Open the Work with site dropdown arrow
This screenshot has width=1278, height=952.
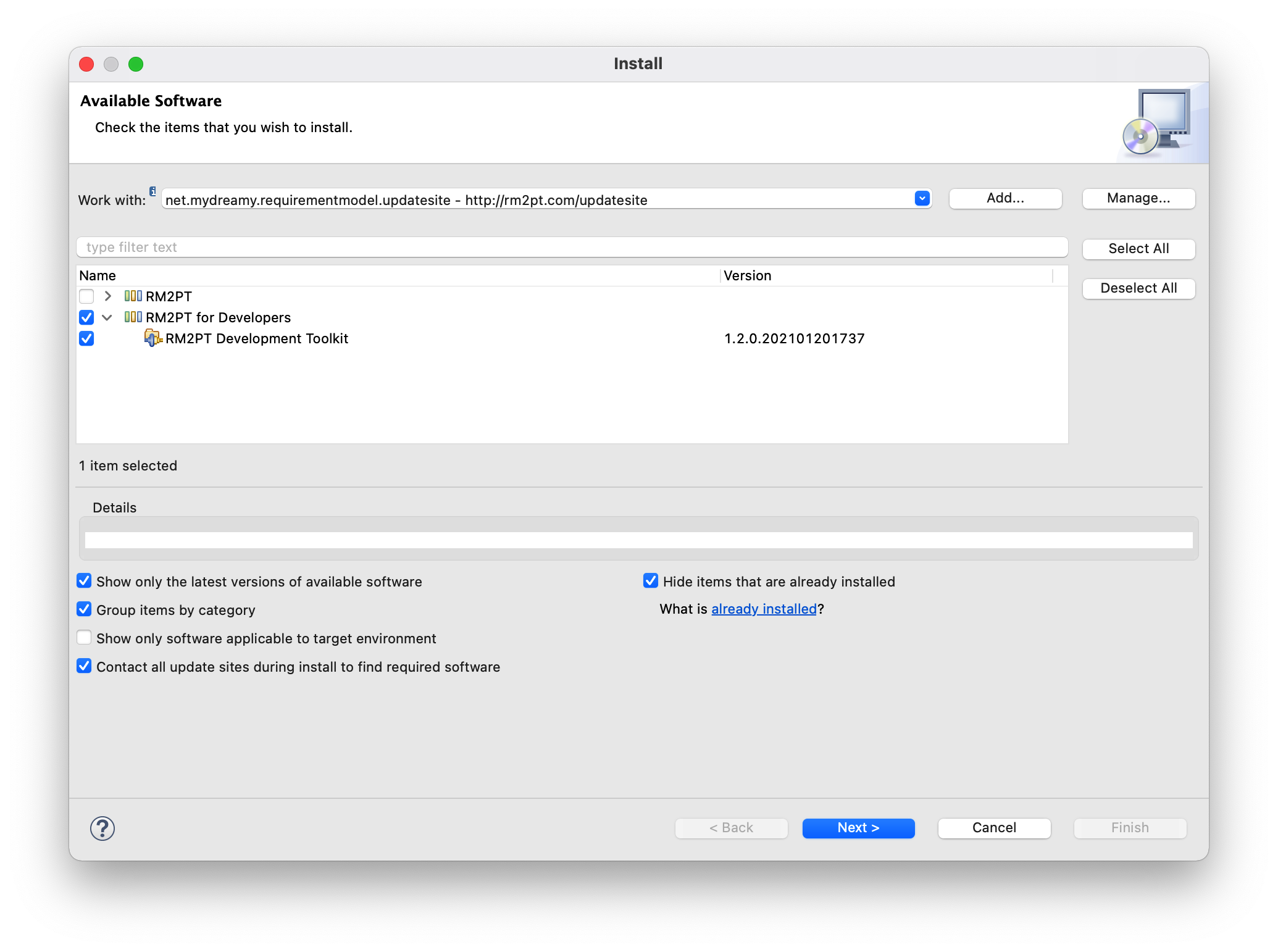point(922,199)
